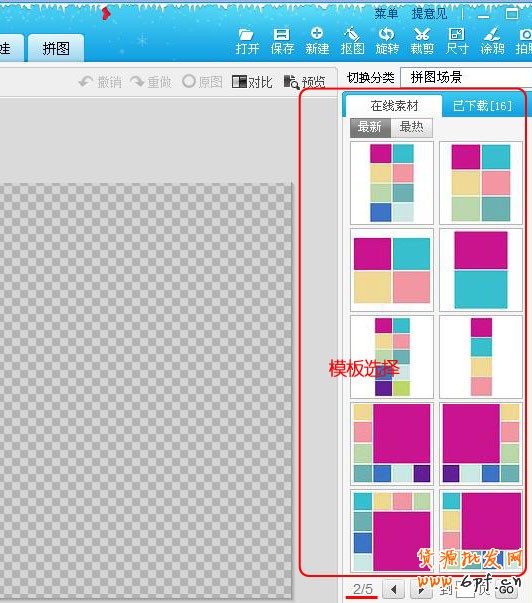Image resolution: width=532 pixels, height=603 pixels.
Task: Switch to the 拼图 tab
Action: tap(56, 48)
